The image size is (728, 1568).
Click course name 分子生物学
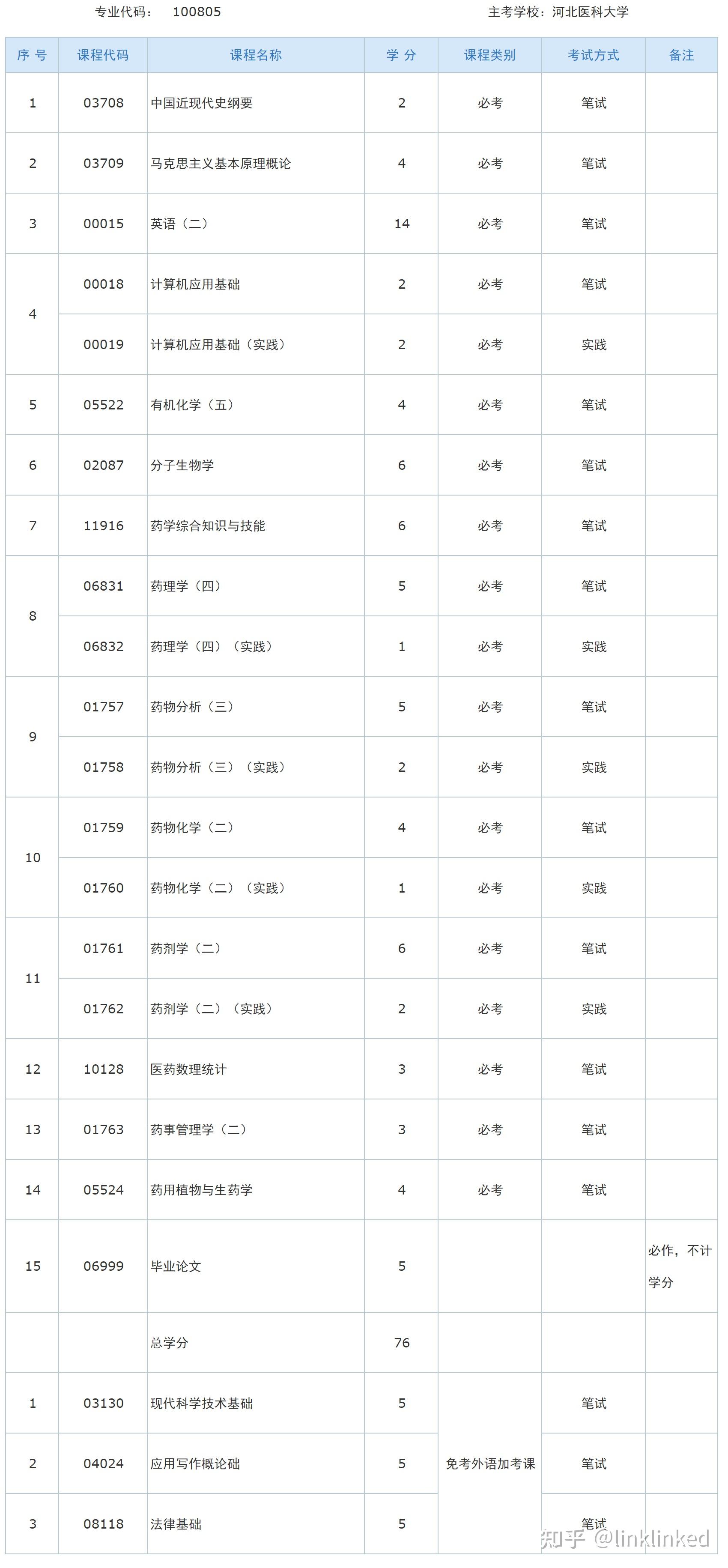pyautogui.click(x=182, y=466)
